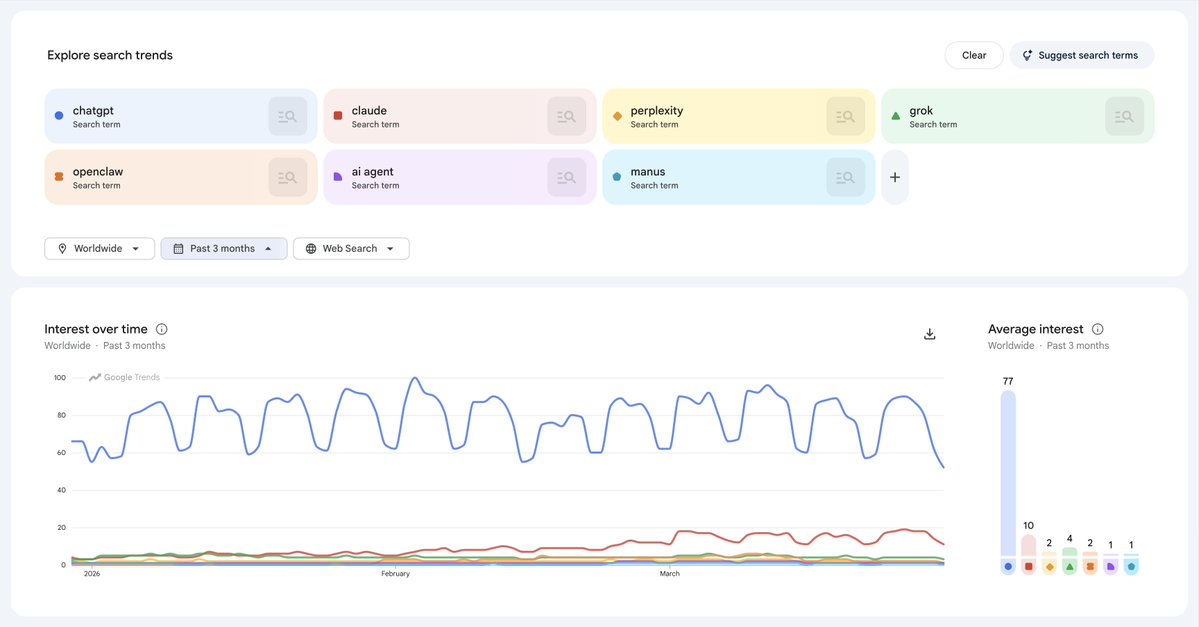This screenshot has height=627, width=1199.
Task: Open explore icon on manus card
Action: [846, 177]
